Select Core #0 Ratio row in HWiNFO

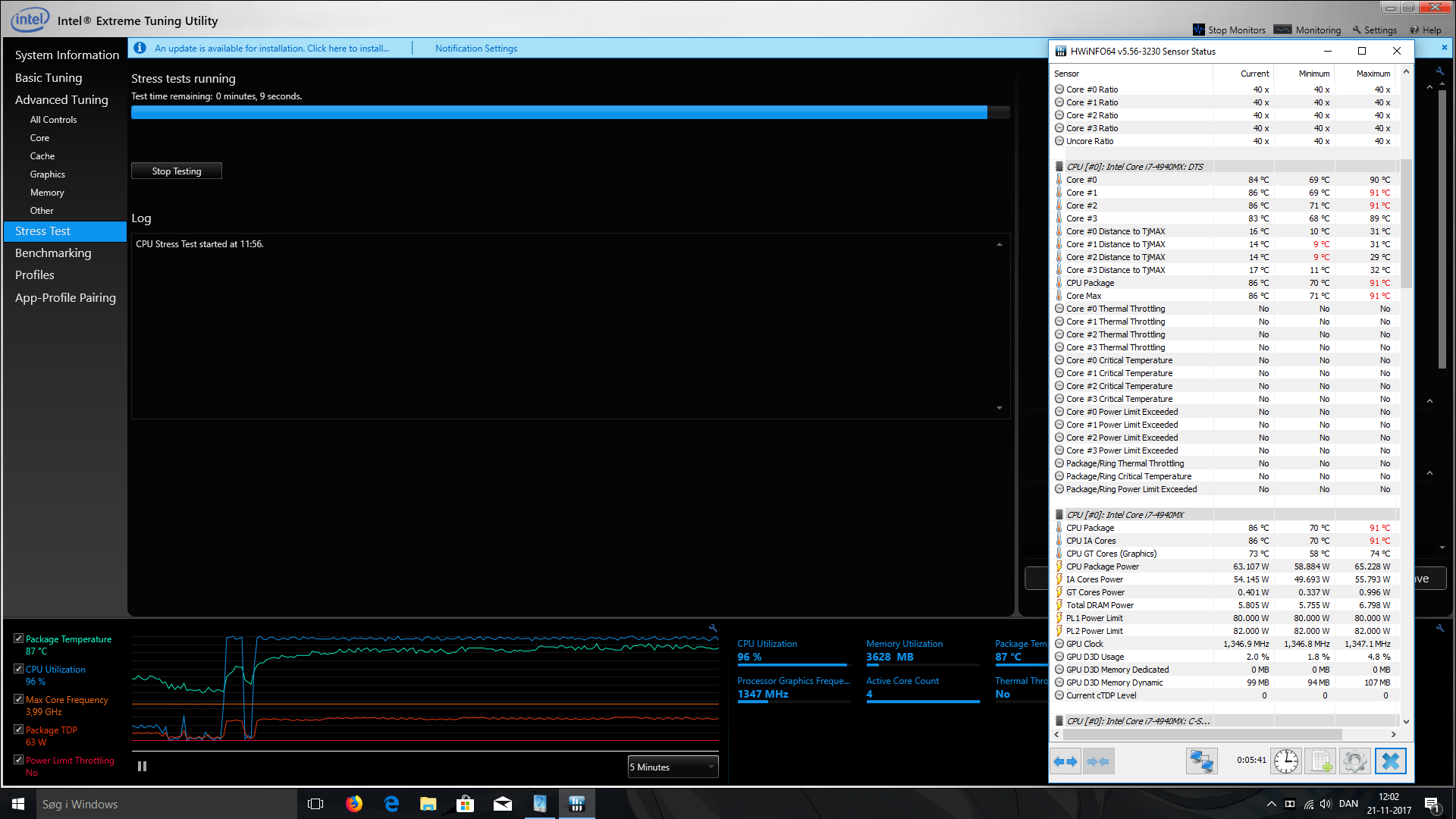[x=1223, y=89]
